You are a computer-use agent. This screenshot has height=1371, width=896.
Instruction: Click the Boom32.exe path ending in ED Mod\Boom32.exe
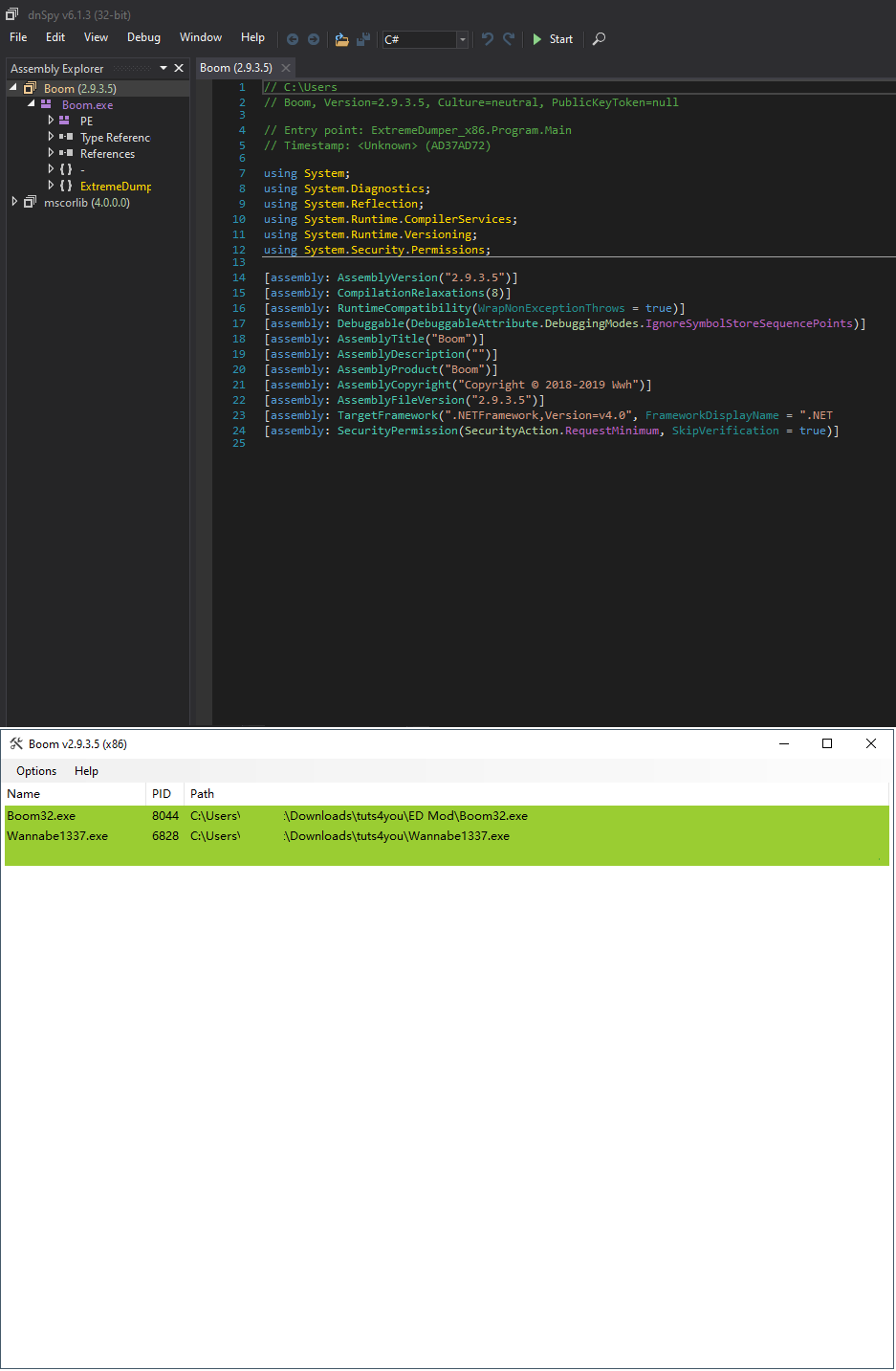tap(359, 816)
